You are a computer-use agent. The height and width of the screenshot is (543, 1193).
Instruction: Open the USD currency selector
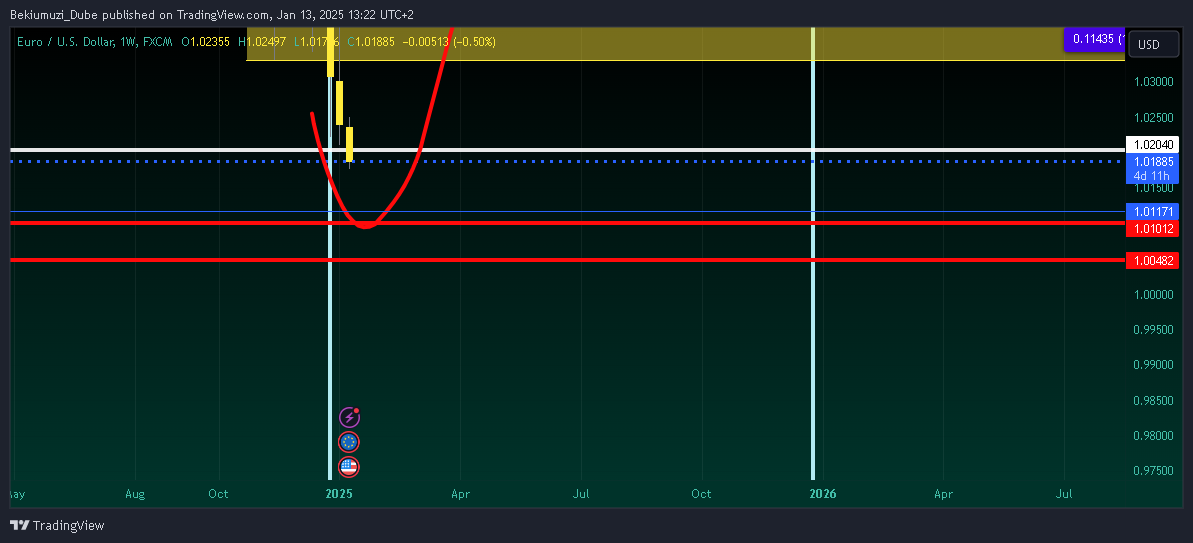click(x=1153, y=45)
